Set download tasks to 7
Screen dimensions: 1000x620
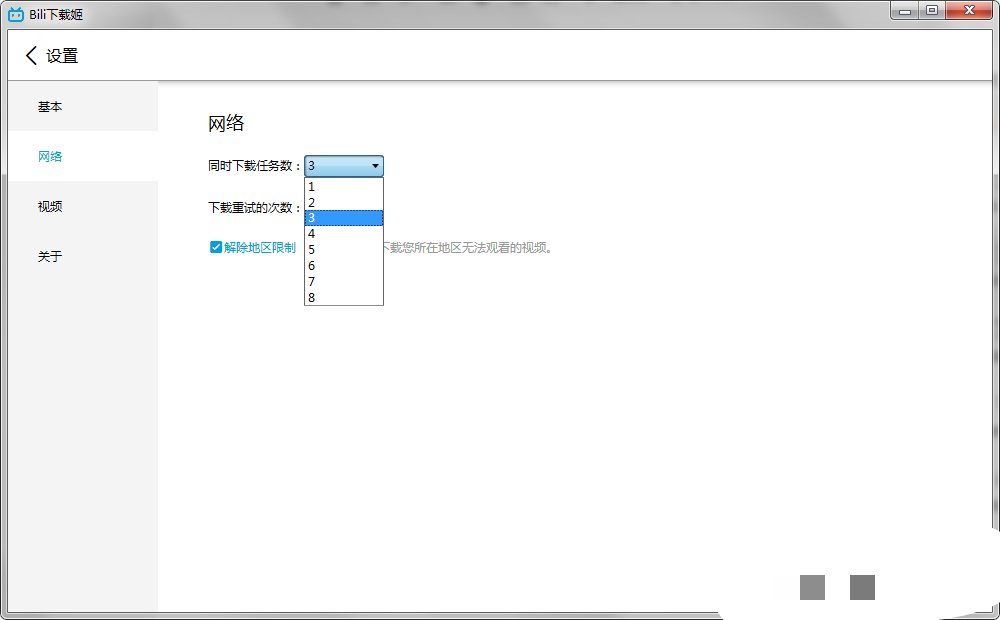click(x=344, y=281)
